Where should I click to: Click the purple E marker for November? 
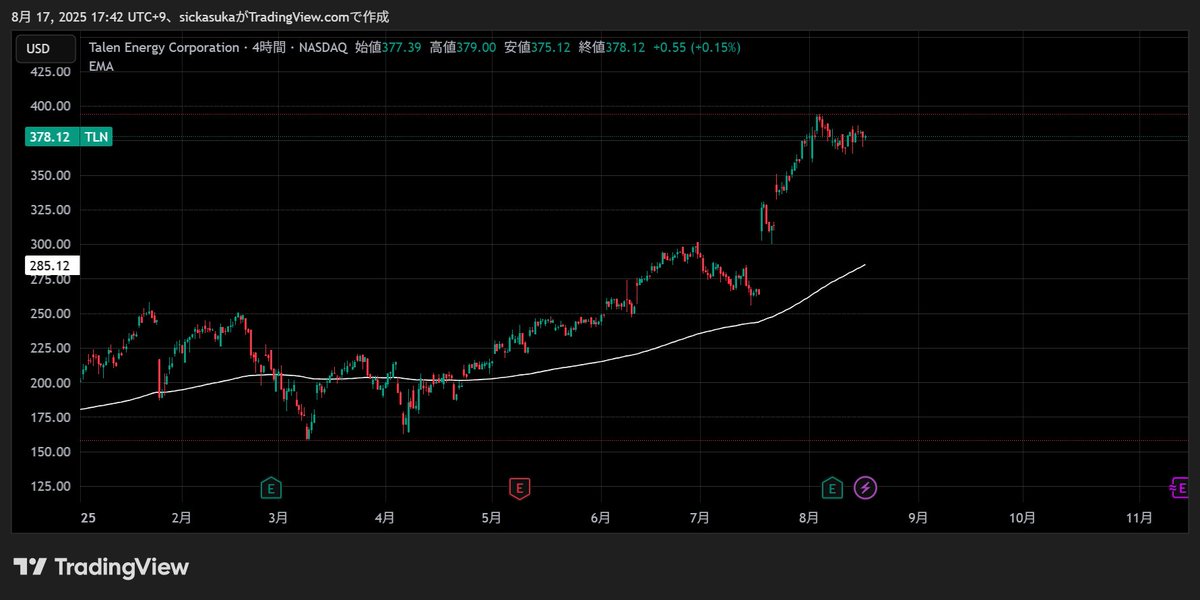pyautogui.click(x=1179, y=488)
